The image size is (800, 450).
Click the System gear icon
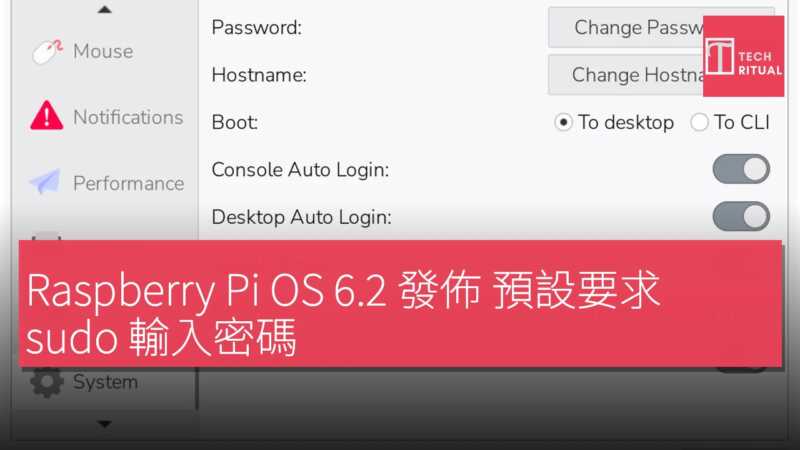click(46, 381)
